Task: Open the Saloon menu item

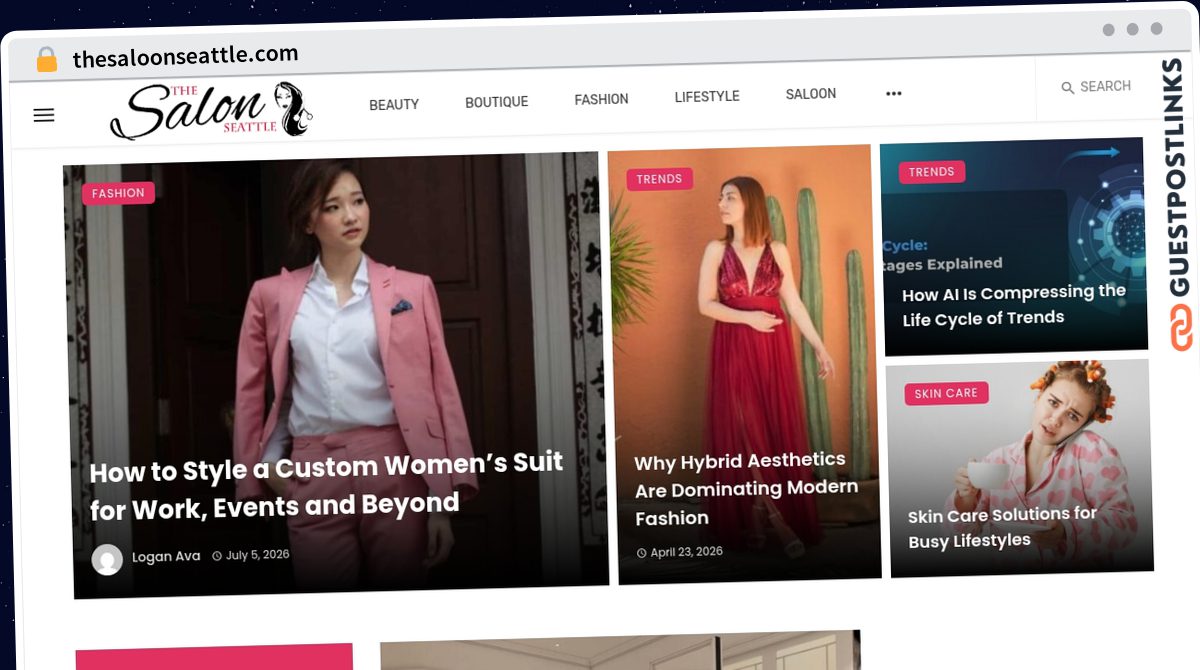Action: [811, 94]
